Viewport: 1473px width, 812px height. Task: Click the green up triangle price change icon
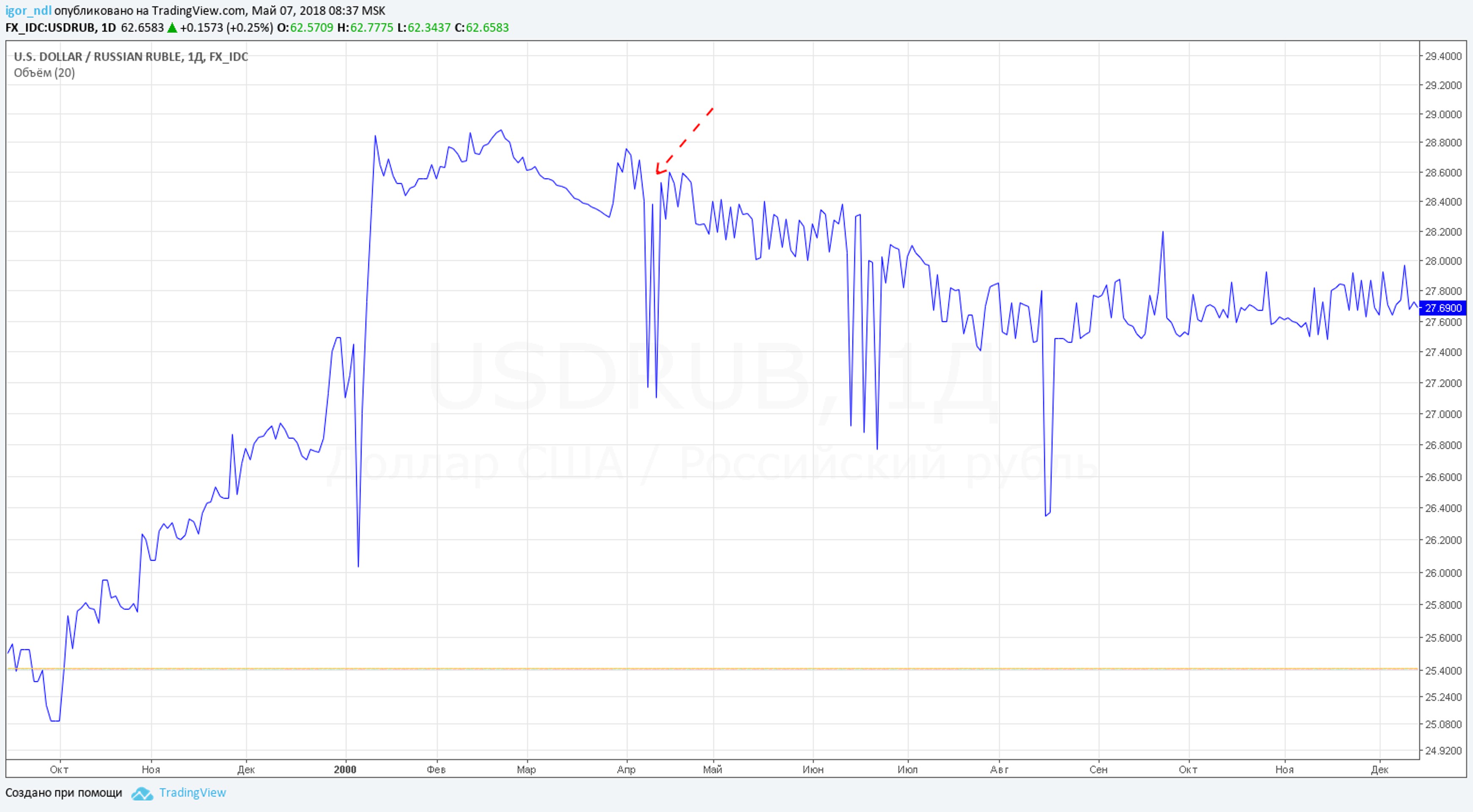pyautogui.click(x=172, y=27)
